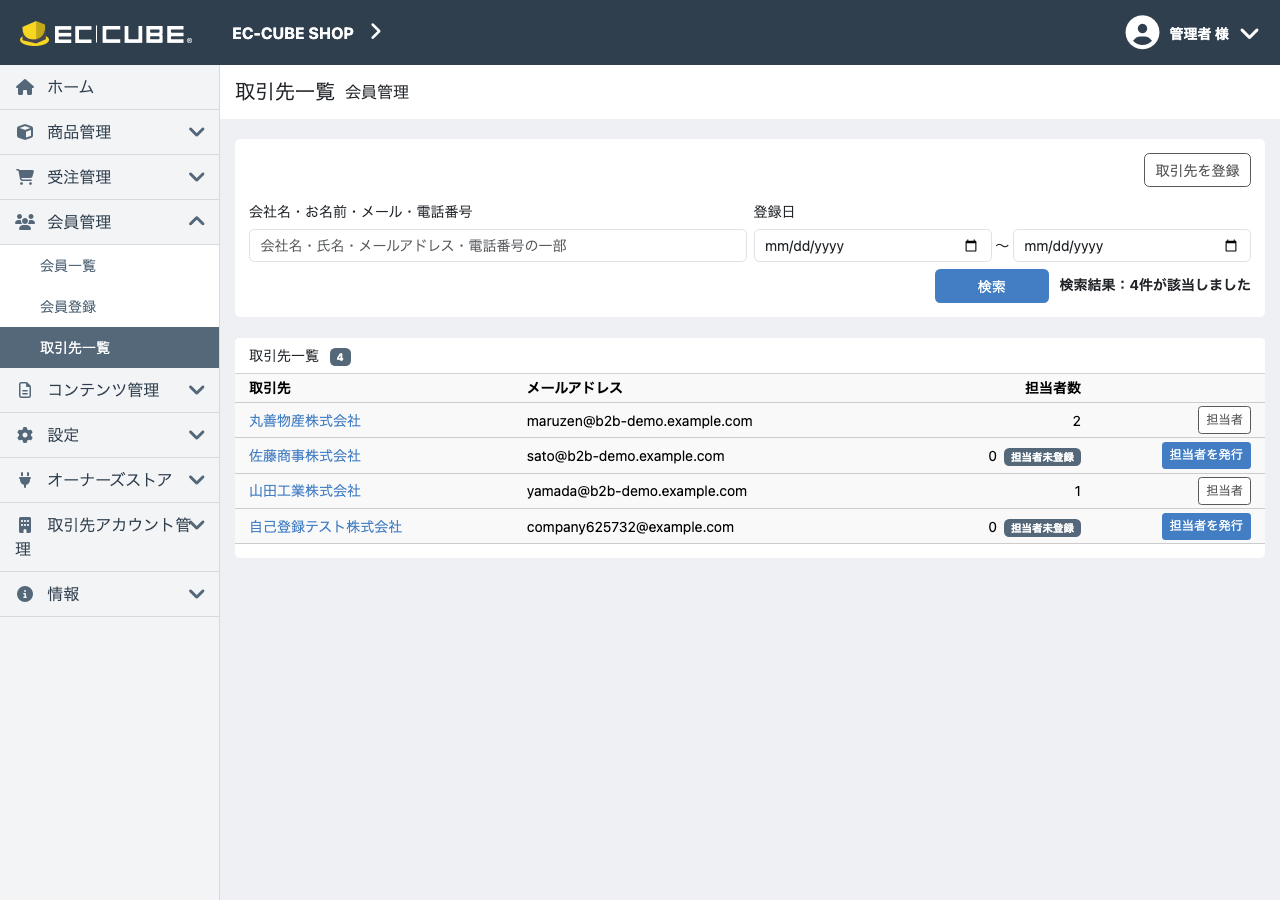Click the arrow next to EC-CUBE SHOP
This screenshot has height=900, width=1280.
tap(376, 32)
